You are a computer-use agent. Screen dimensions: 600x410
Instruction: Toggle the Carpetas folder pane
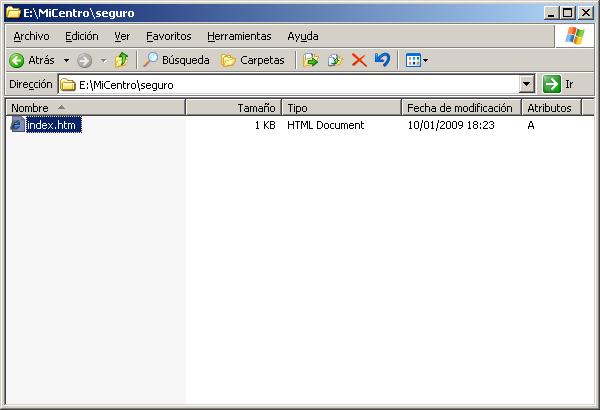[x=252, y=60]
